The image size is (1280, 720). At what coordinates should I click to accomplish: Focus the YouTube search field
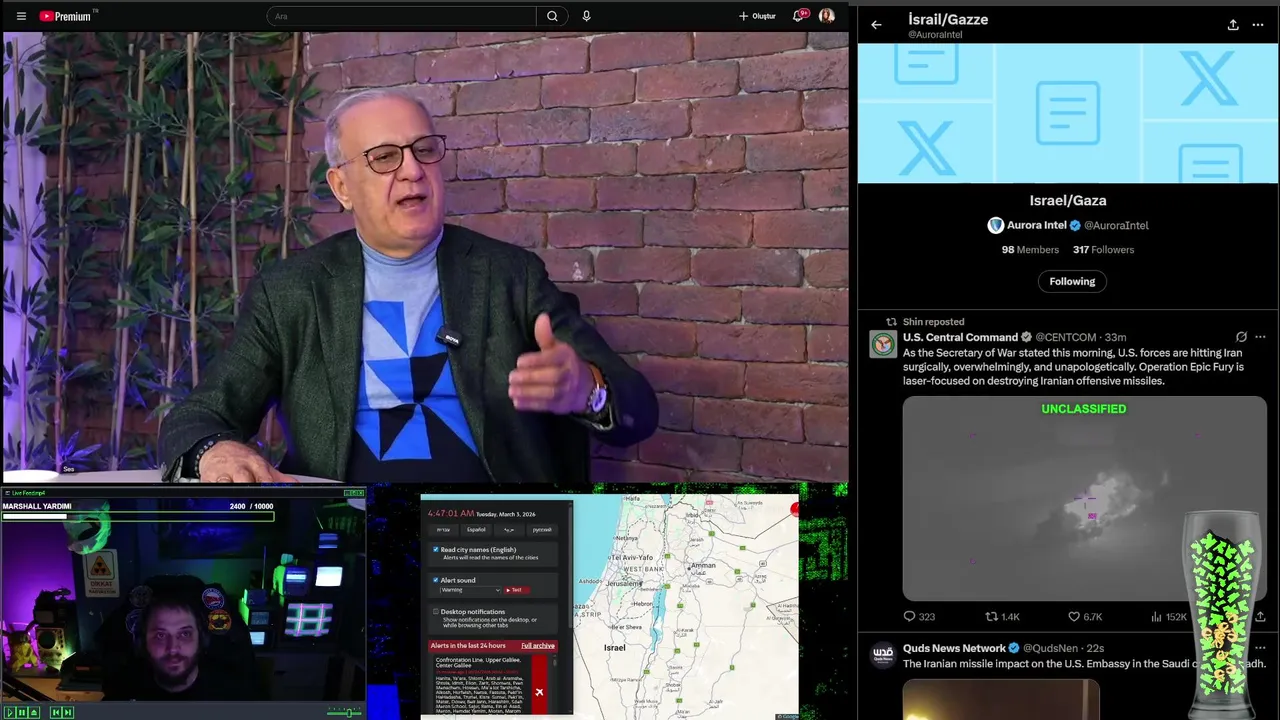pyautogui.click(x=400, y=16)
